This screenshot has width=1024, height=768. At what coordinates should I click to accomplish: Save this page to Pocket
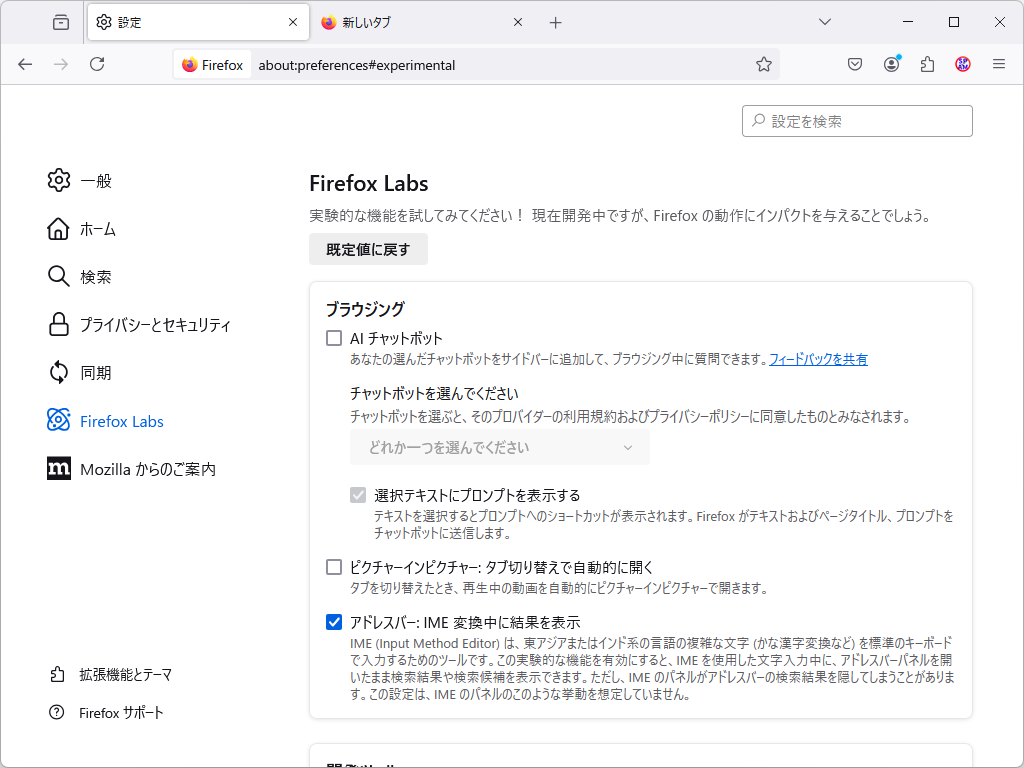tap(854, 63)
